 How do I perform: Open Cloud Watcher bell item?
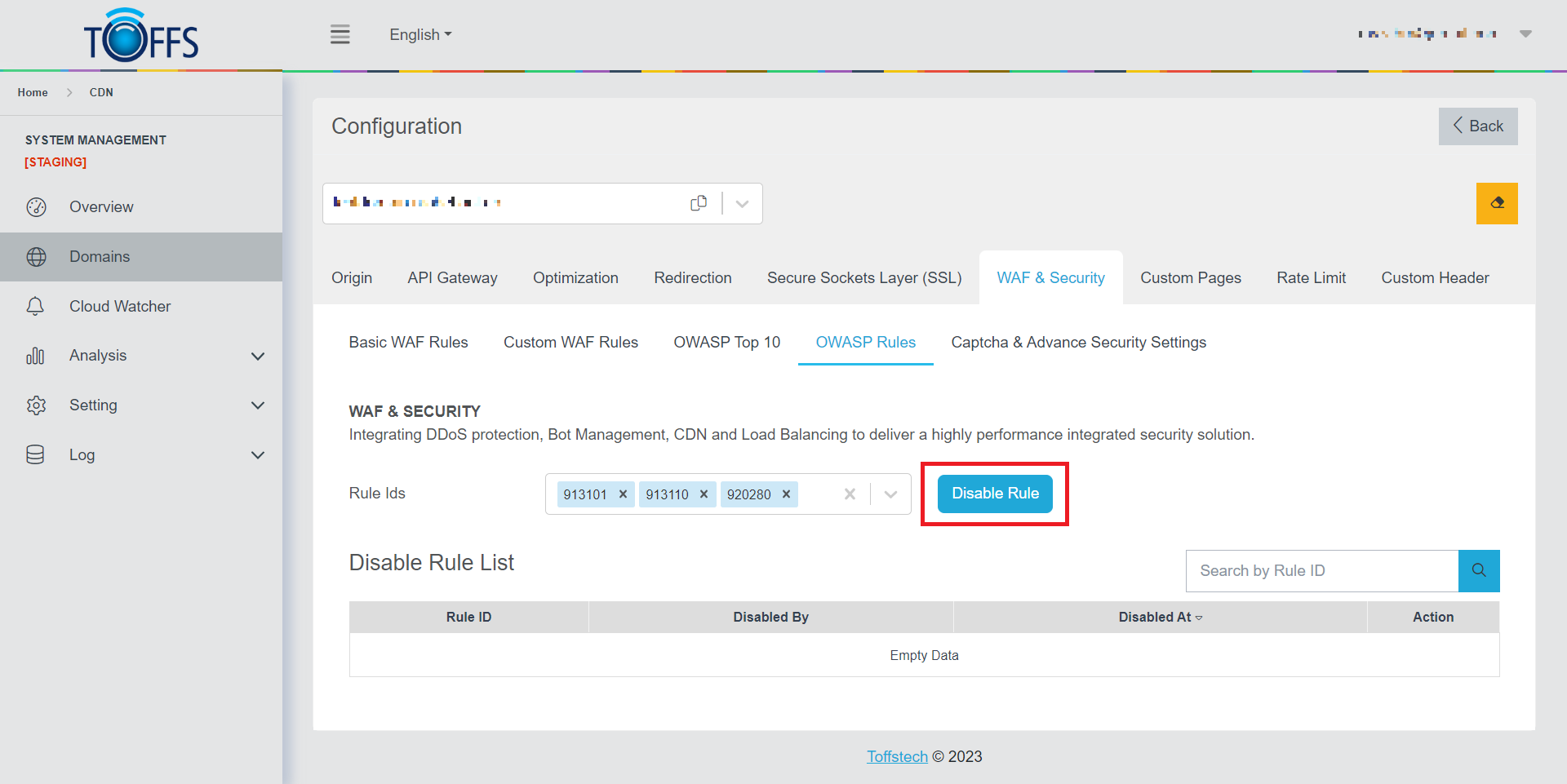point(120,307)
